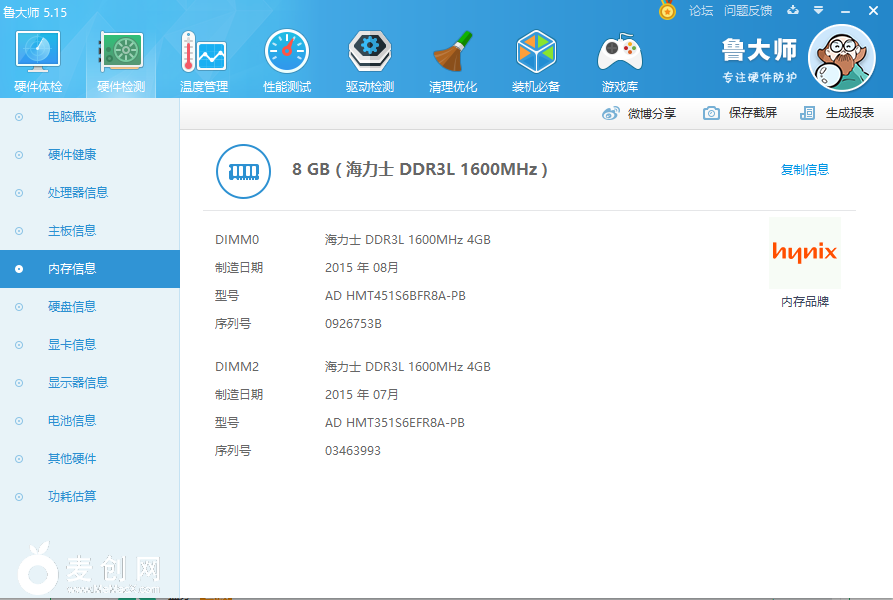The image size is (893, 600).
Task: Click the 复制信息 copy info link
Action: tap(805, 170)
